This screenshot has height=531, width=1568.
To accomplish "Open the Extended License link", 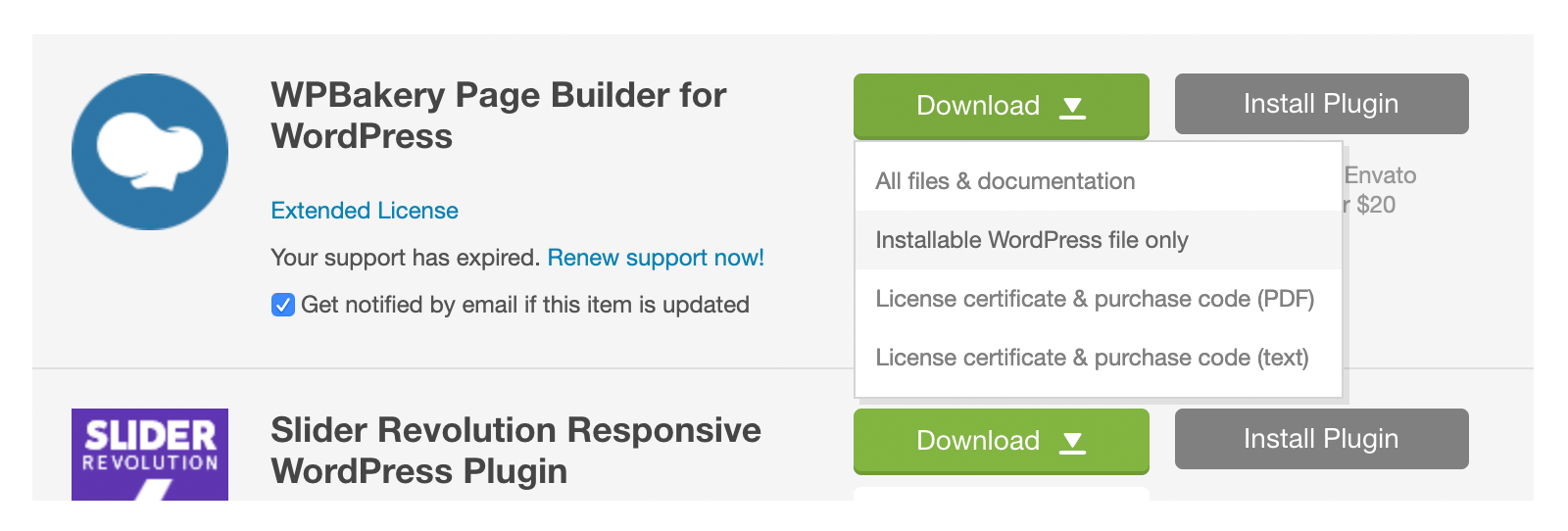I will (x=365, y=211).
